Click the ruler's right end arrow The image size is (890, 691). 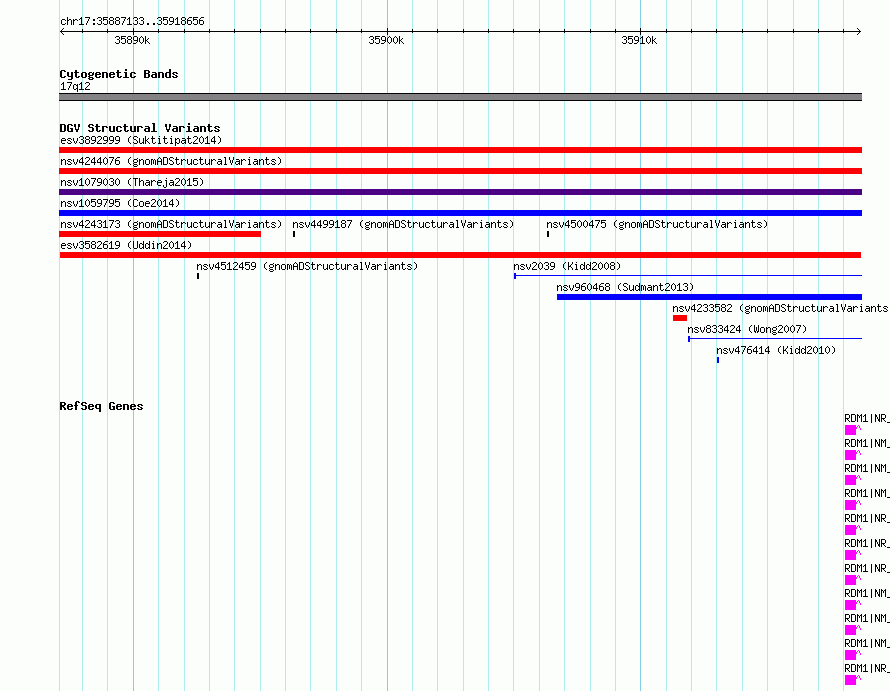pyautogui.click(x=859, y=32)
